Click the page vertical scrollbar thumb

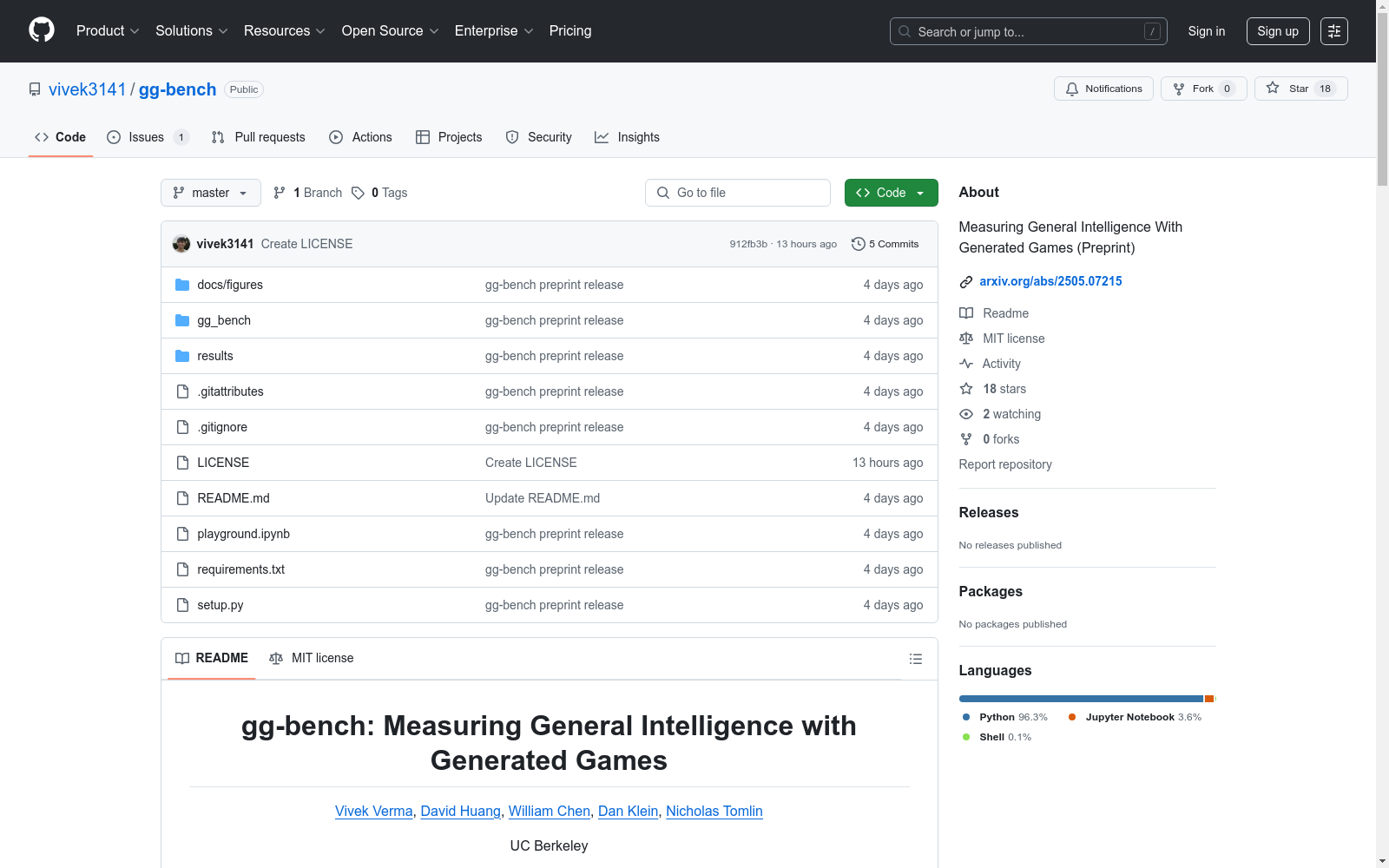[1382, 99]
